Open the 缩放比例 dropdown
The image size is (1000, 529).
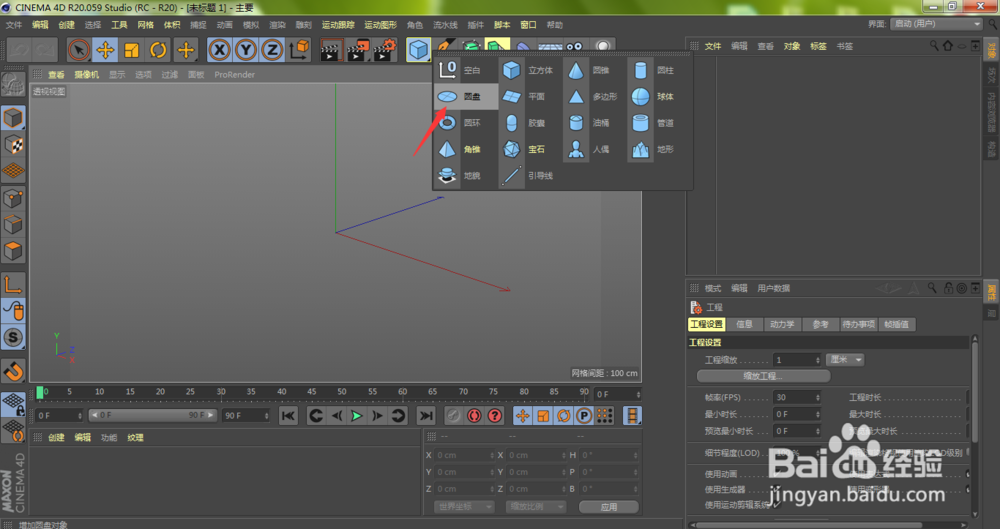(536, 507)
